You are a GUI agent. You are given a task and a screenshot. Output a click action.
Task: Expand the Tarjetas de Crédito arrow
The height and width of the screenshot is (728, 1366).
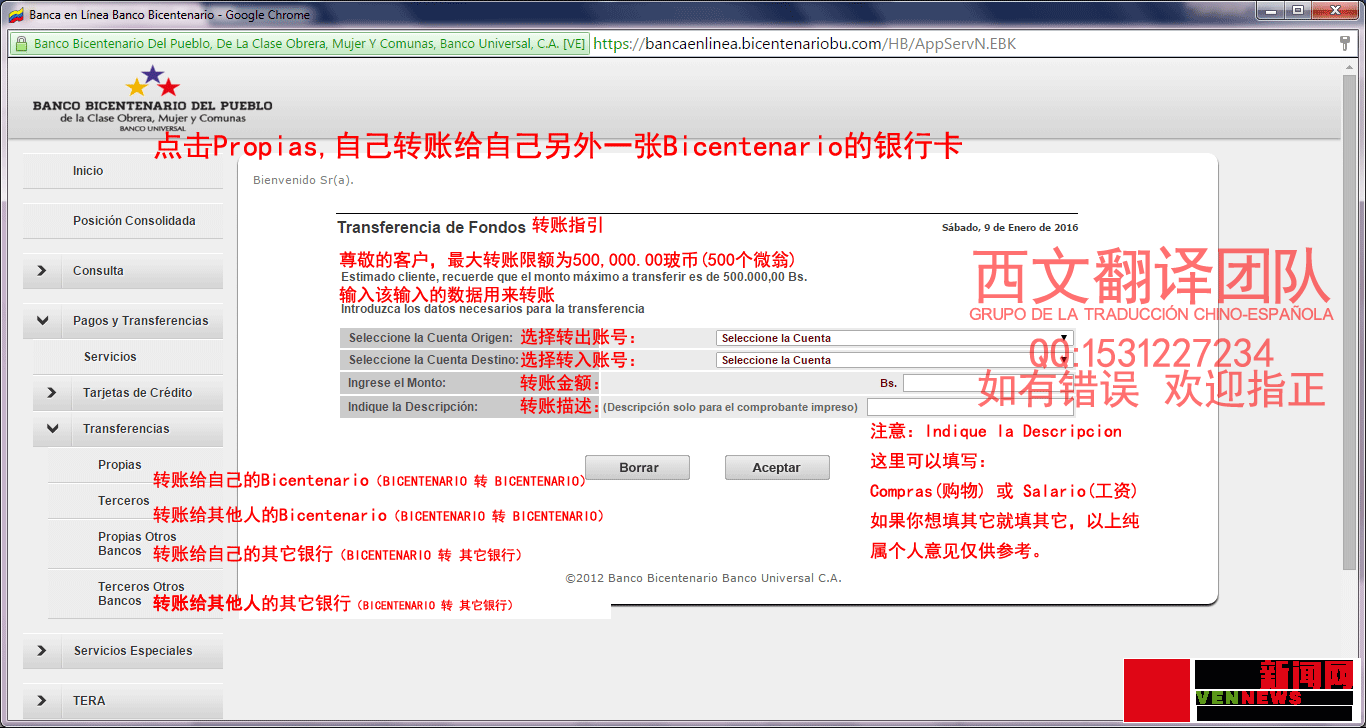[52, 393]
